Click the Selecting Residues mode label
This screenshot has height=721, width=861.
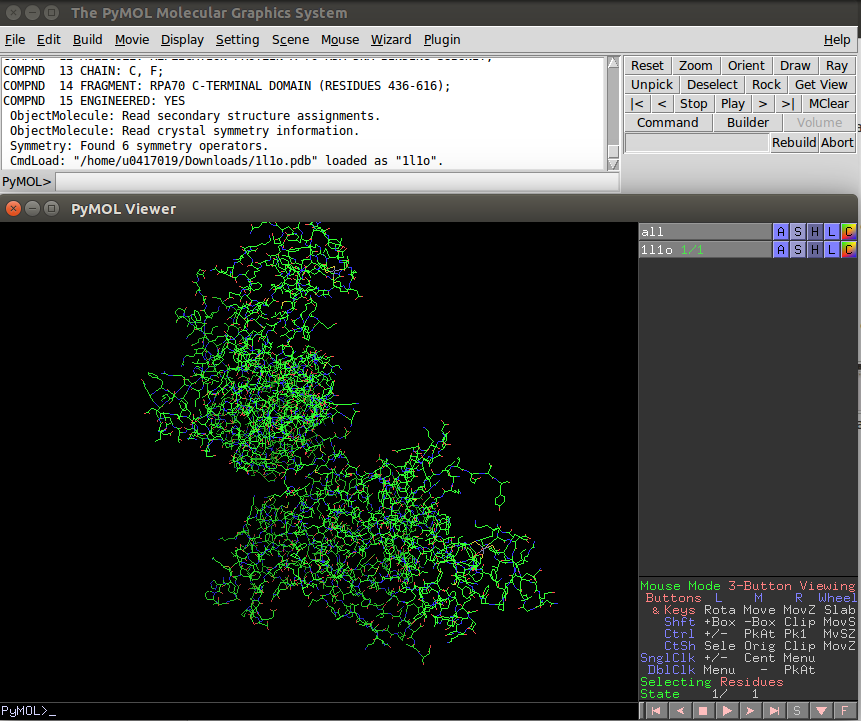coord(712,682)
